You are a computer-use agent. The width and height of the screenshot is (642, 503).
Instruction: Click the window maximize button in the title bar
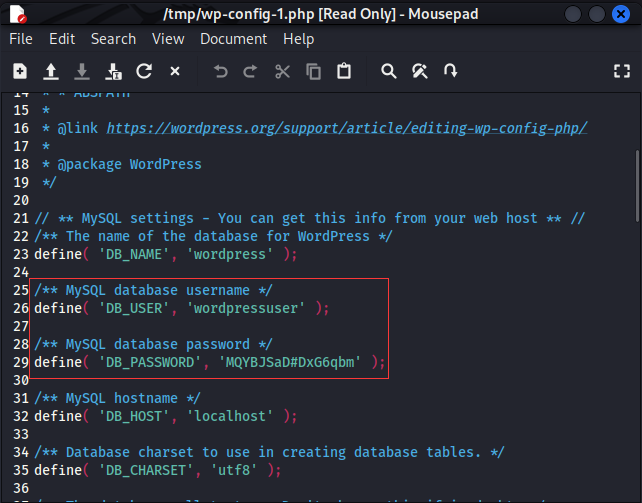click(x=597, y=14)
